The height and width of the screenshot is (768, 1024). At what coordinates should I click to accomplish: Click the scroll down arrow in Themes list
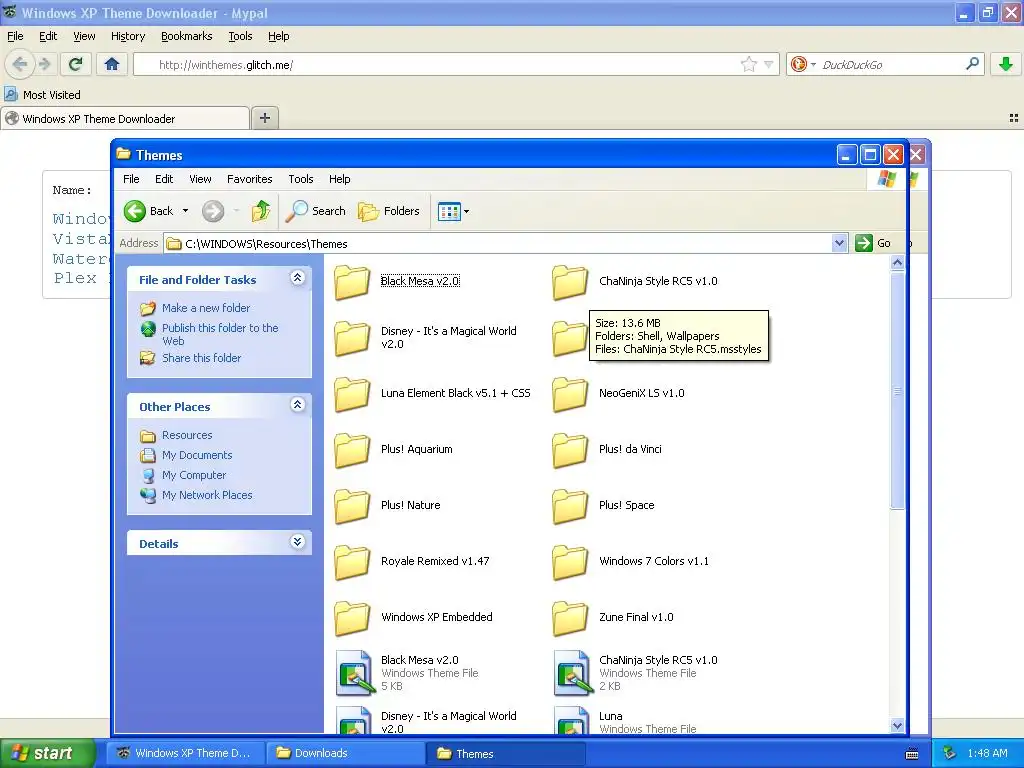tap(897, 726)
